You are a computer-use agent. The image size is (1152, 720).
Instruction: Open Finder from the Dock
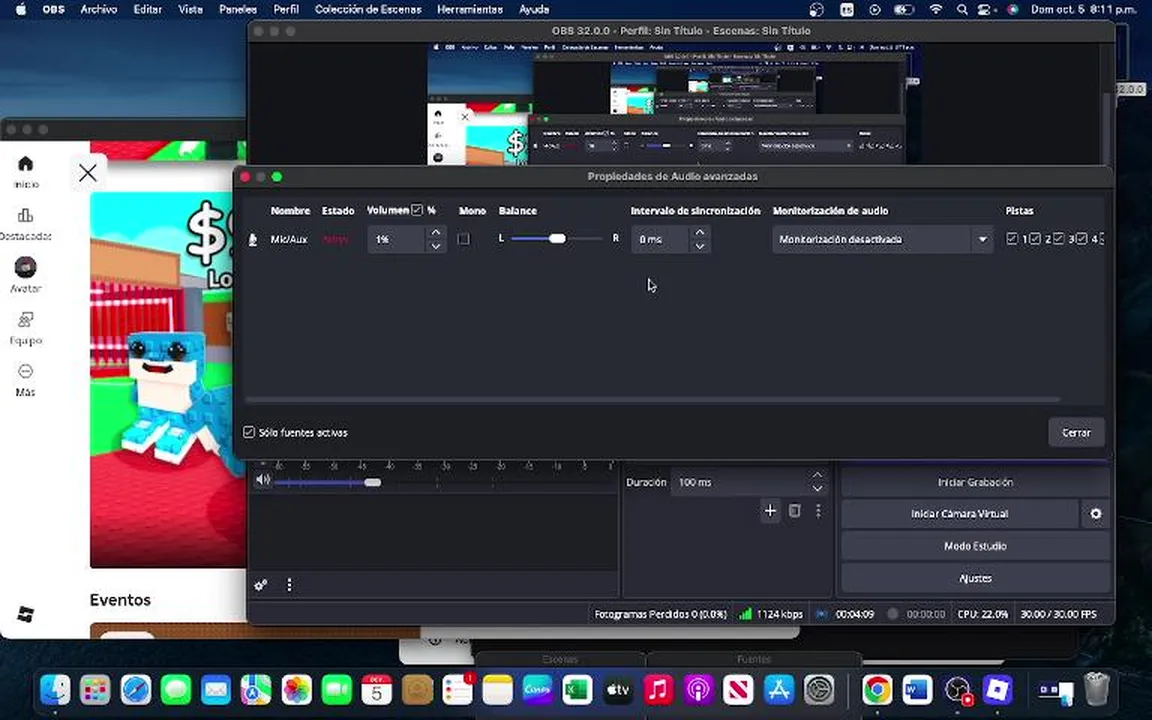point(56,690)
